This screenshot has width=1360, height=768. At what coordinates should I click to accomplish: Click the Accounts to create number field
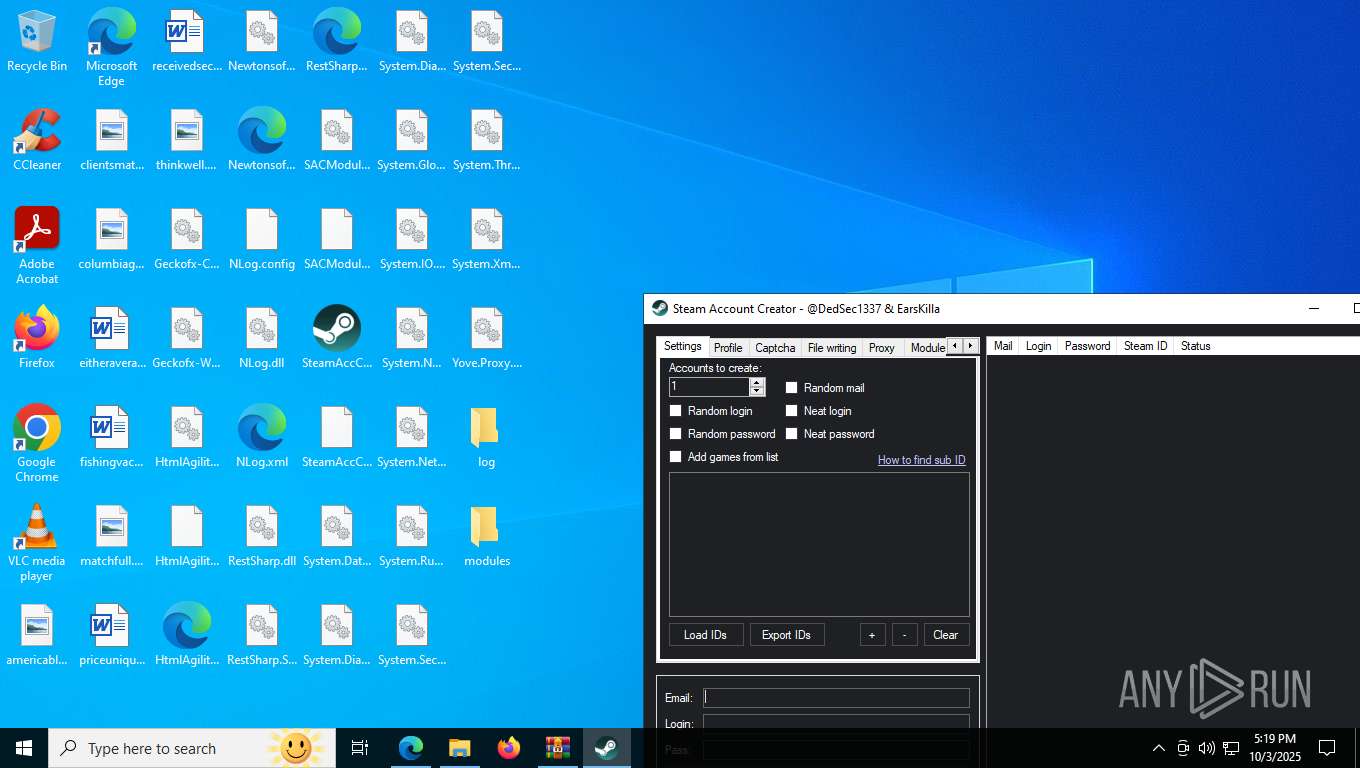[x=709, y=387]
